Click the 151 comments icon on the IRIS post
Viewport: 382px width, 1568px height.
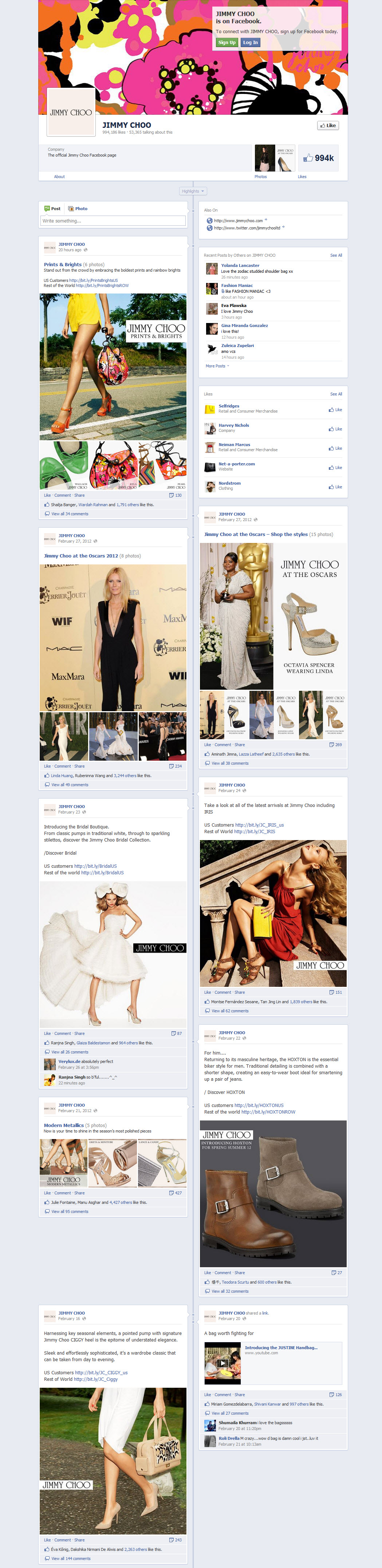pos(331,992)
